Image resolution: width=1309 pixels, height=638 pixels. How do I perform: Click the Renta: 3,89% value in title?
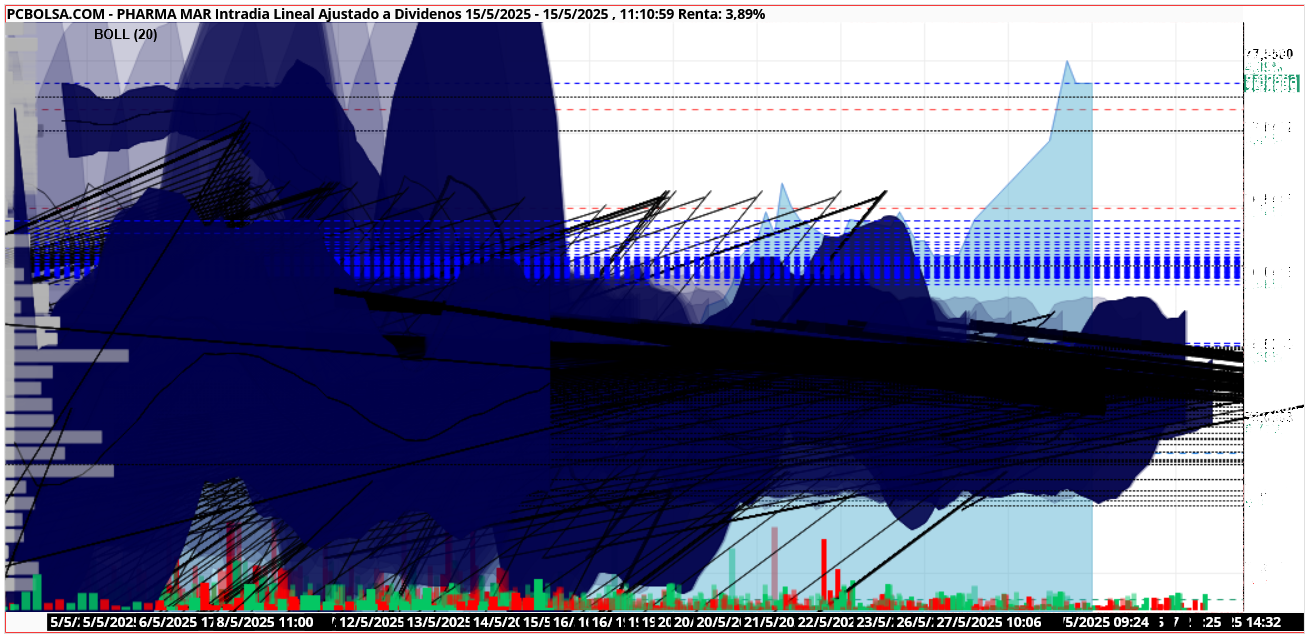point(721,14)
